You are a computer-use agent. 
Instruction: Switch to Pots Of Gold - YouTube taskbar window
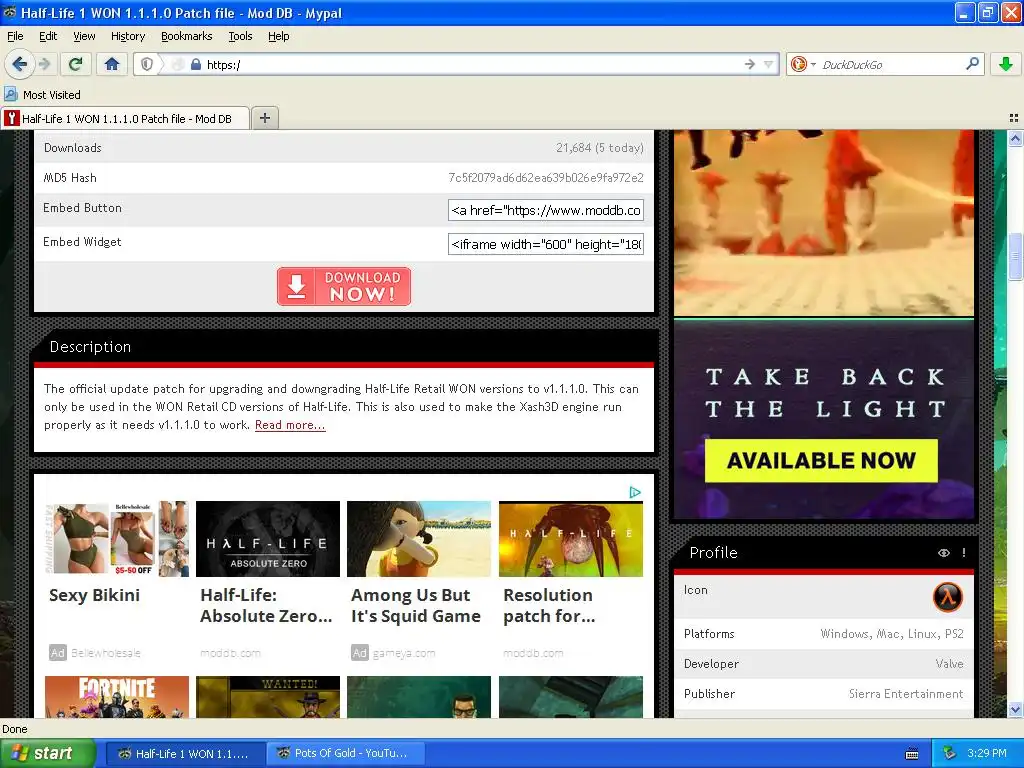pyautogui.click(x=345, y=754)
